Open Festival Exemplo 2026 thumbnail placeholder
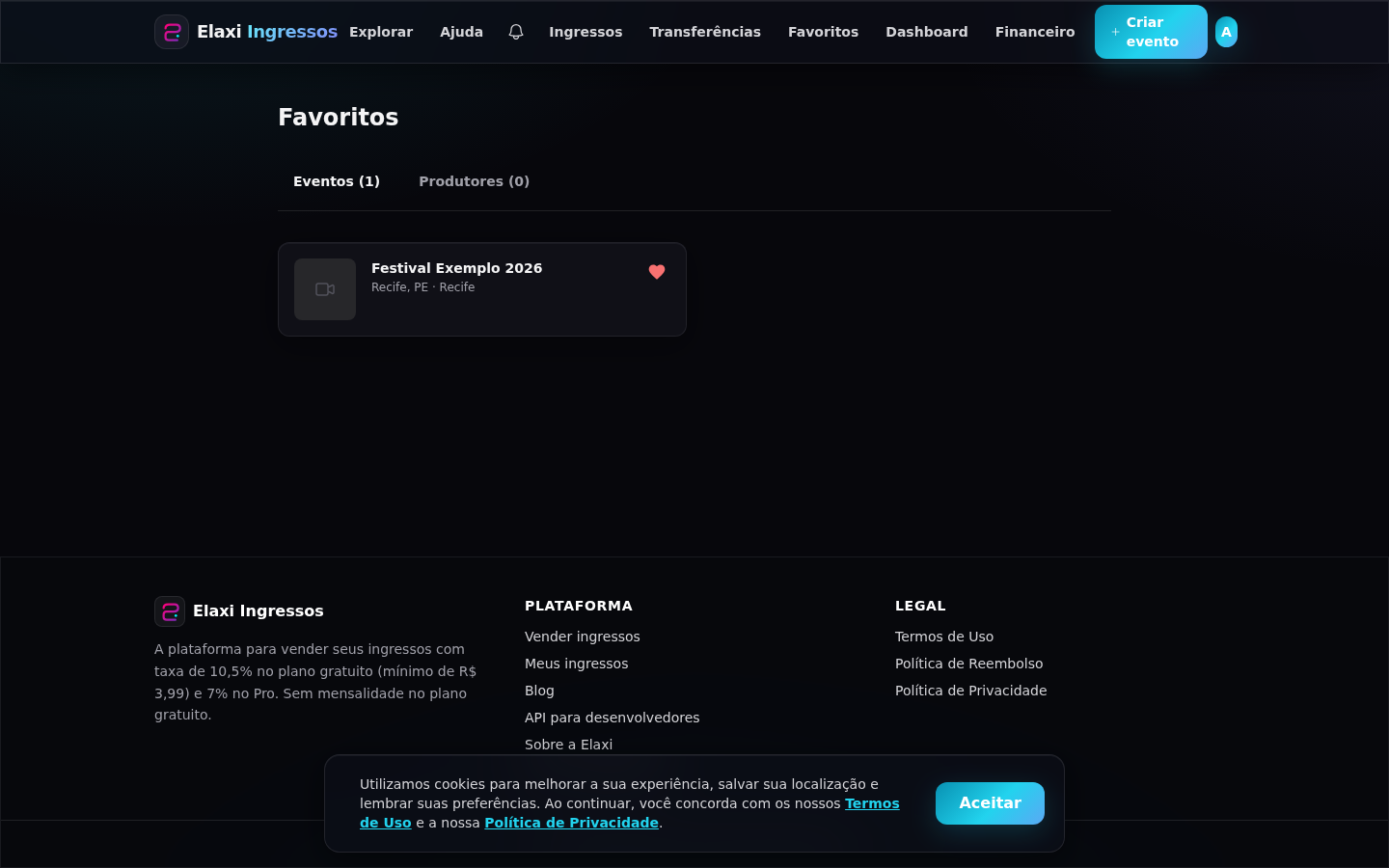This screenshot has height=868, width=1389. pos(325,289)
